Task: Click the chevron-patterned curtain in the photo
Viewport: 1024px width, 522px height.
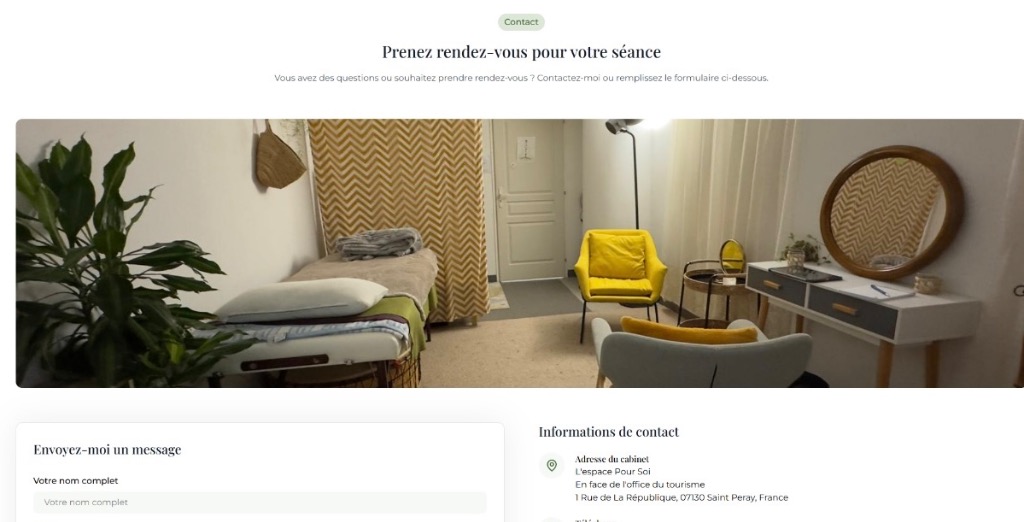Action: [x=398, y=216]
